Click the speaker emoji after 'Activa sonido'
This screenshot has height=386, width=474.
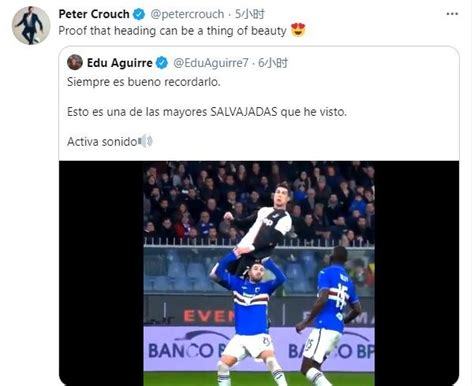145,141
